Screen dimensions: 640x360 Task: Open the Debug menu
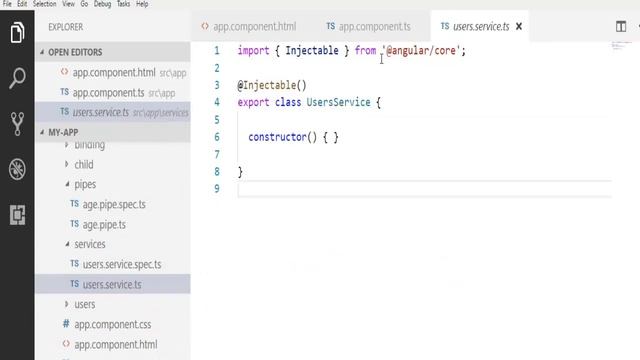[102, 4]
